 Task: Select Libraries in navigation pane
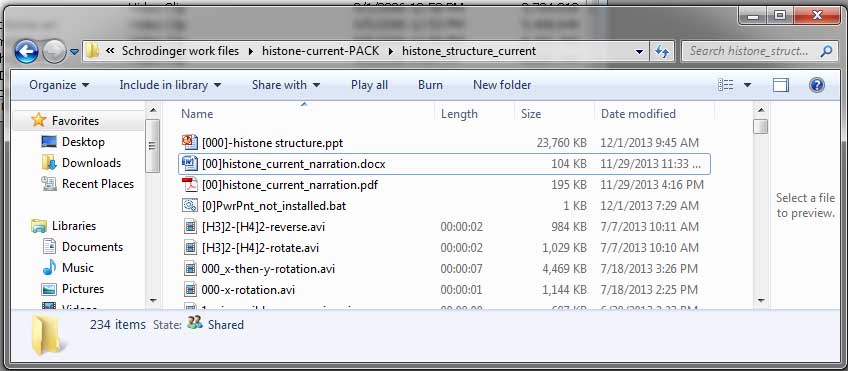[74, 226]
